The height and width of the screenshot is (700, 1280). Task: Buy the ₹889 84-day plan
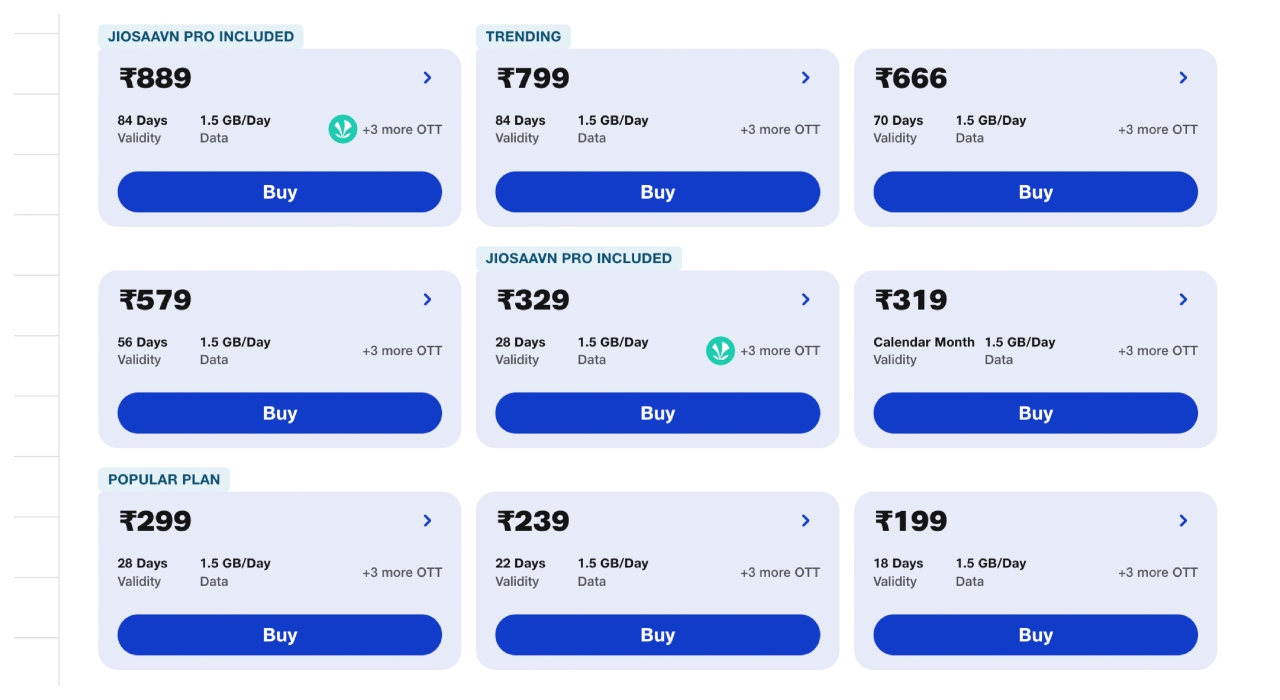point(280,192)
